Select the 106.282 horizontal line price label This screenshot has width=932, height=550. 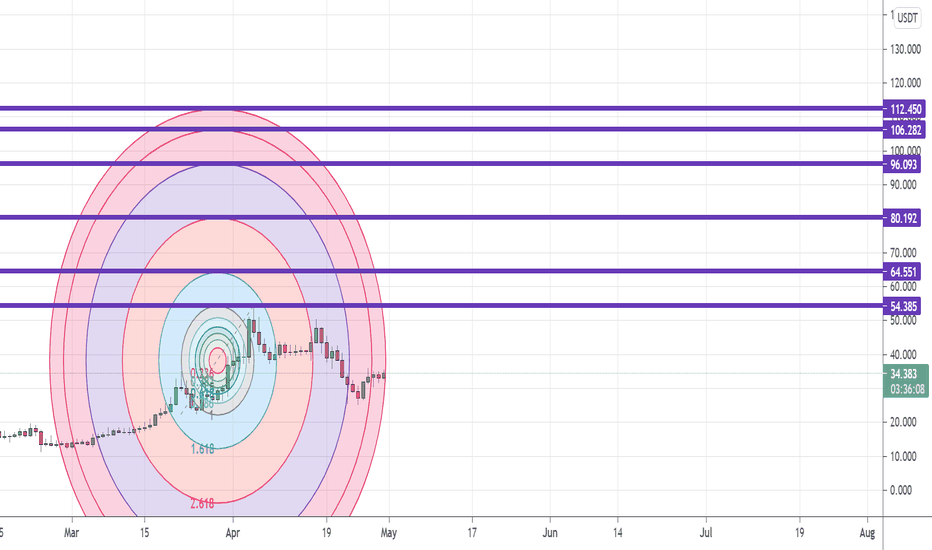[x=904, y=130]
